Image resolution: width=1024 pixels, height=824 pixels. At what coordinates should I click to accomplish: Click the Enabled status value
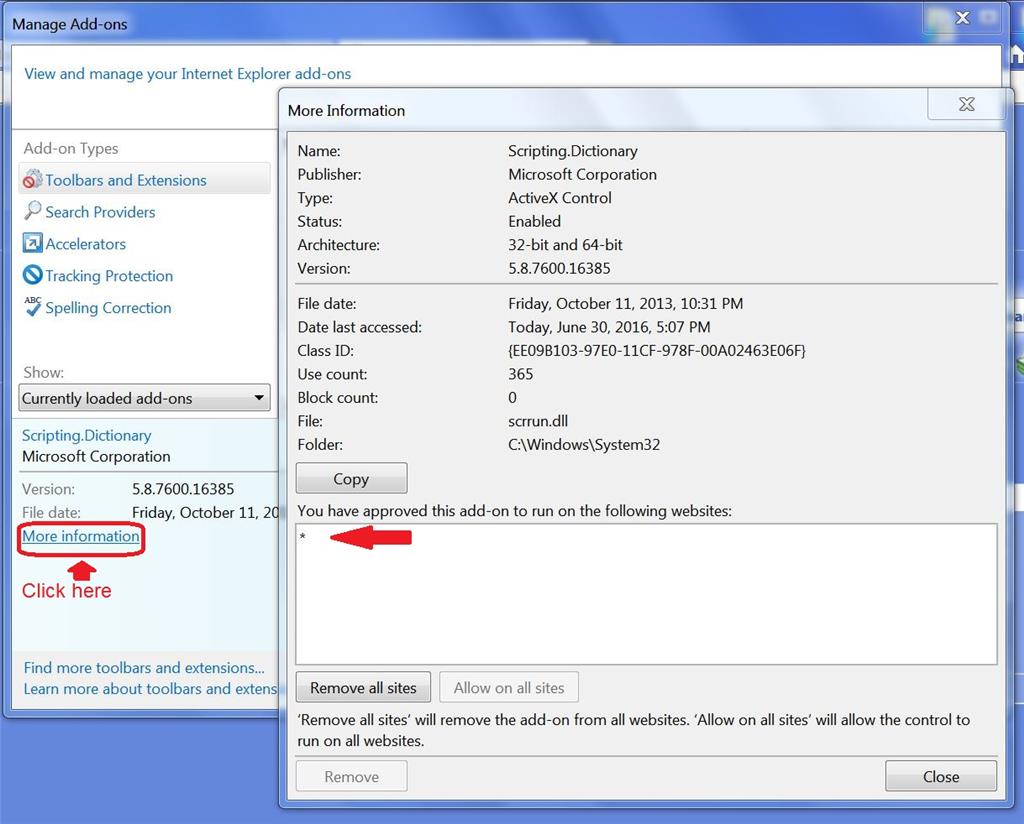tap(534, 221)
